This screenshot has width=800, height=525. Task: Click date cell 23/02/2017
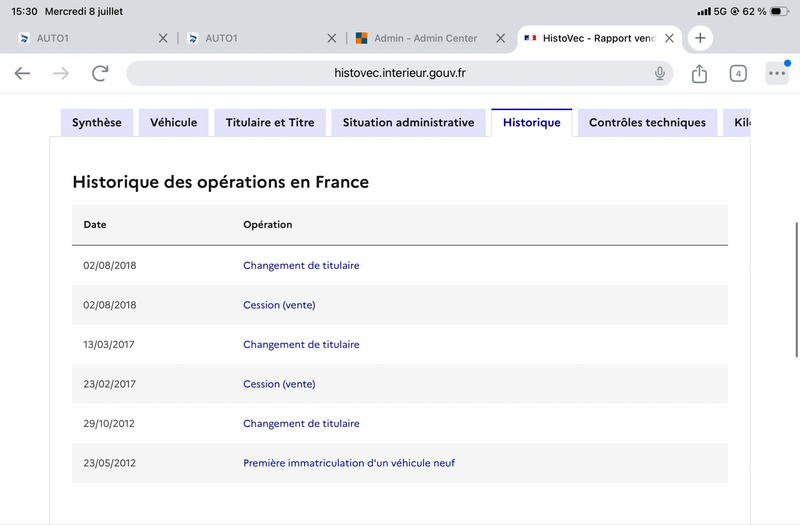[110, 384]
